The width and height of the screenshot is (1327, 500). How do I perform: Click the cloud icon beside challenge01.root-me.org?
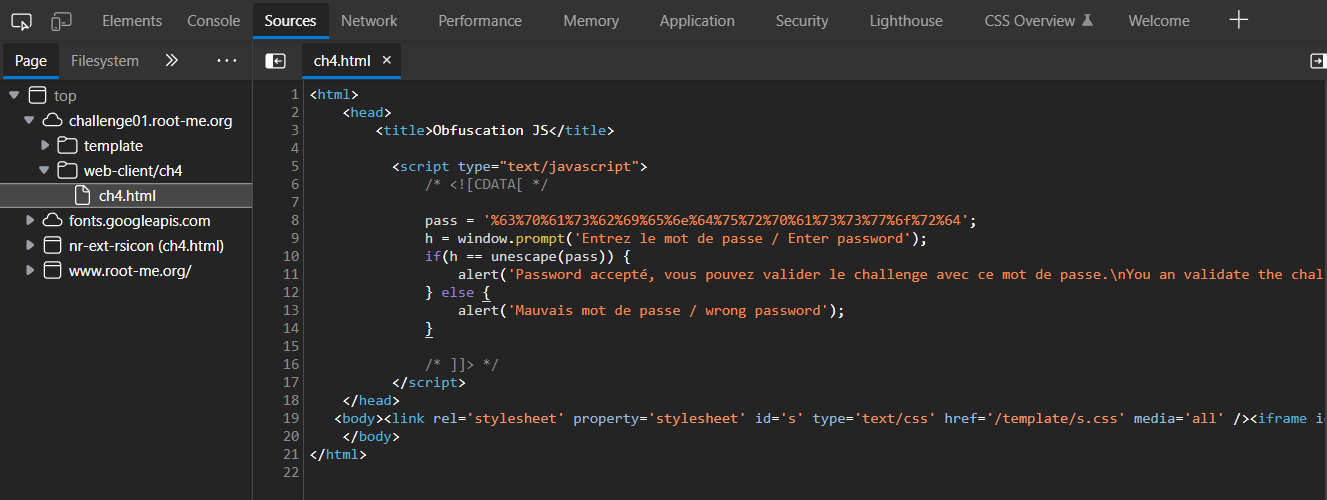pos(52,121)
